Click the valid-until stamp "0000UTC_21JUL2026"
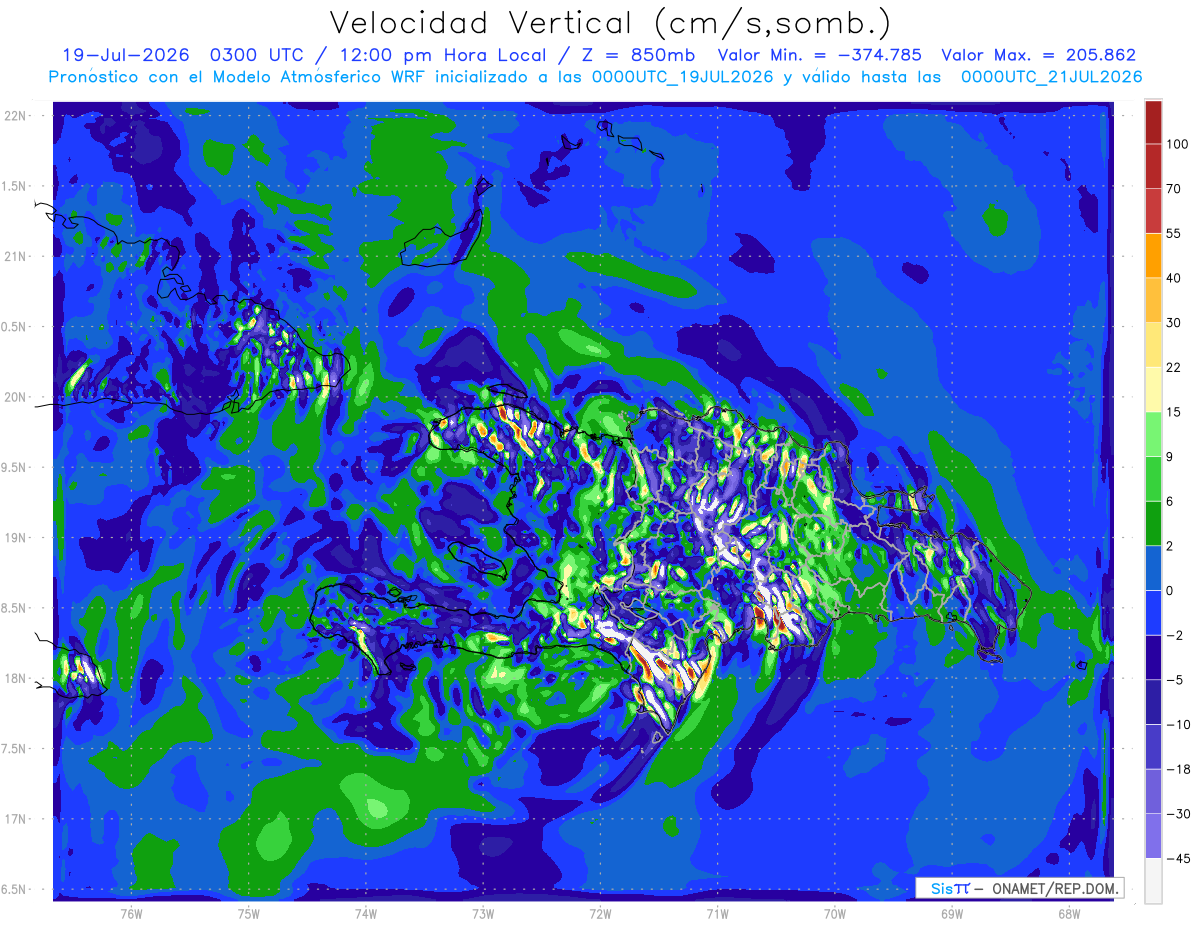Image resolution: width=1200 pixels, height=927 pixels. (1051, 77)
